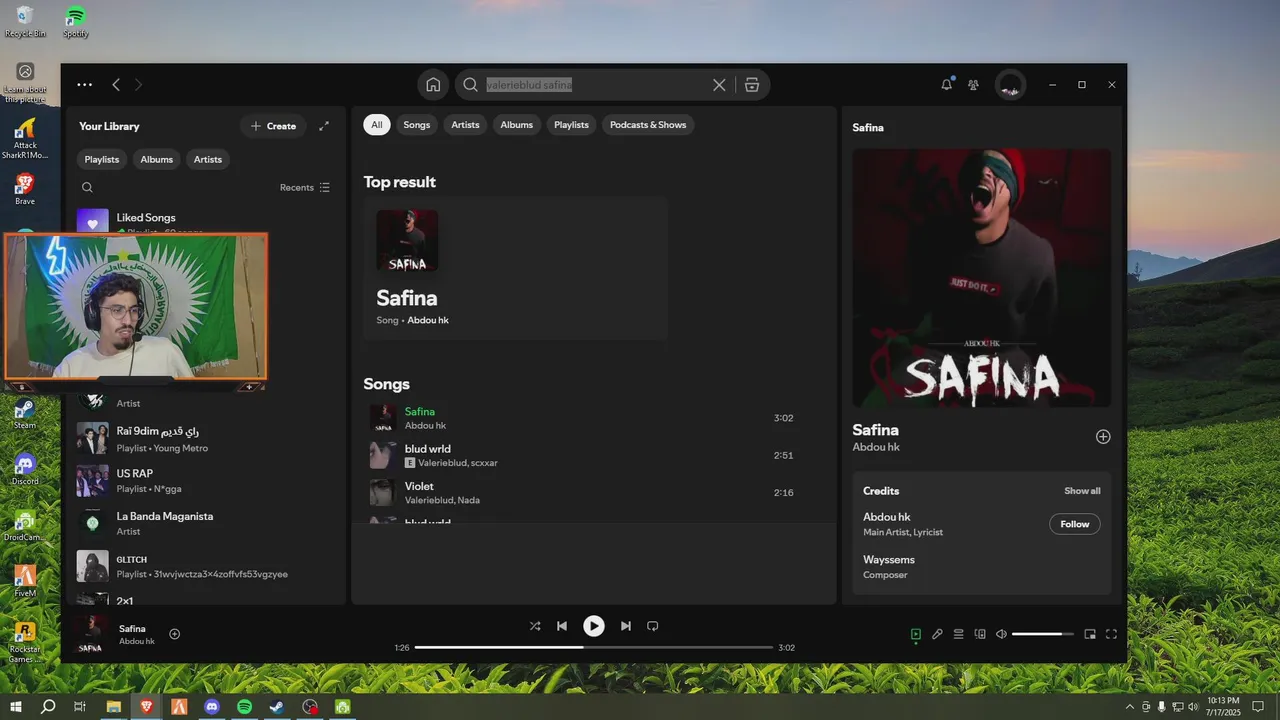Seek on the song progress bar
This screenshot has height=720, width=1280.
[x=594, y=647]
